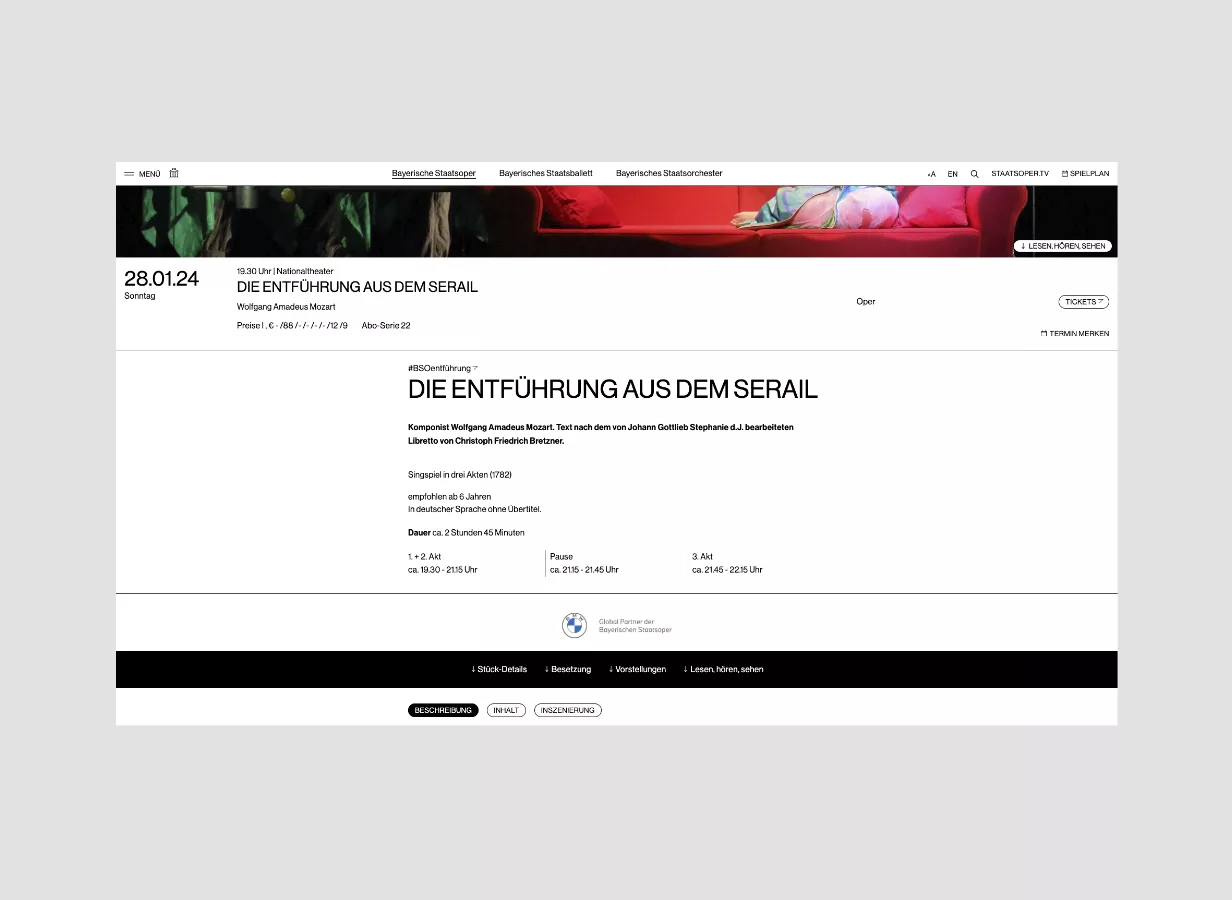1232x900 pixels.
Task: Click the red sofa stage photo
Action: (x=616, y=221)
